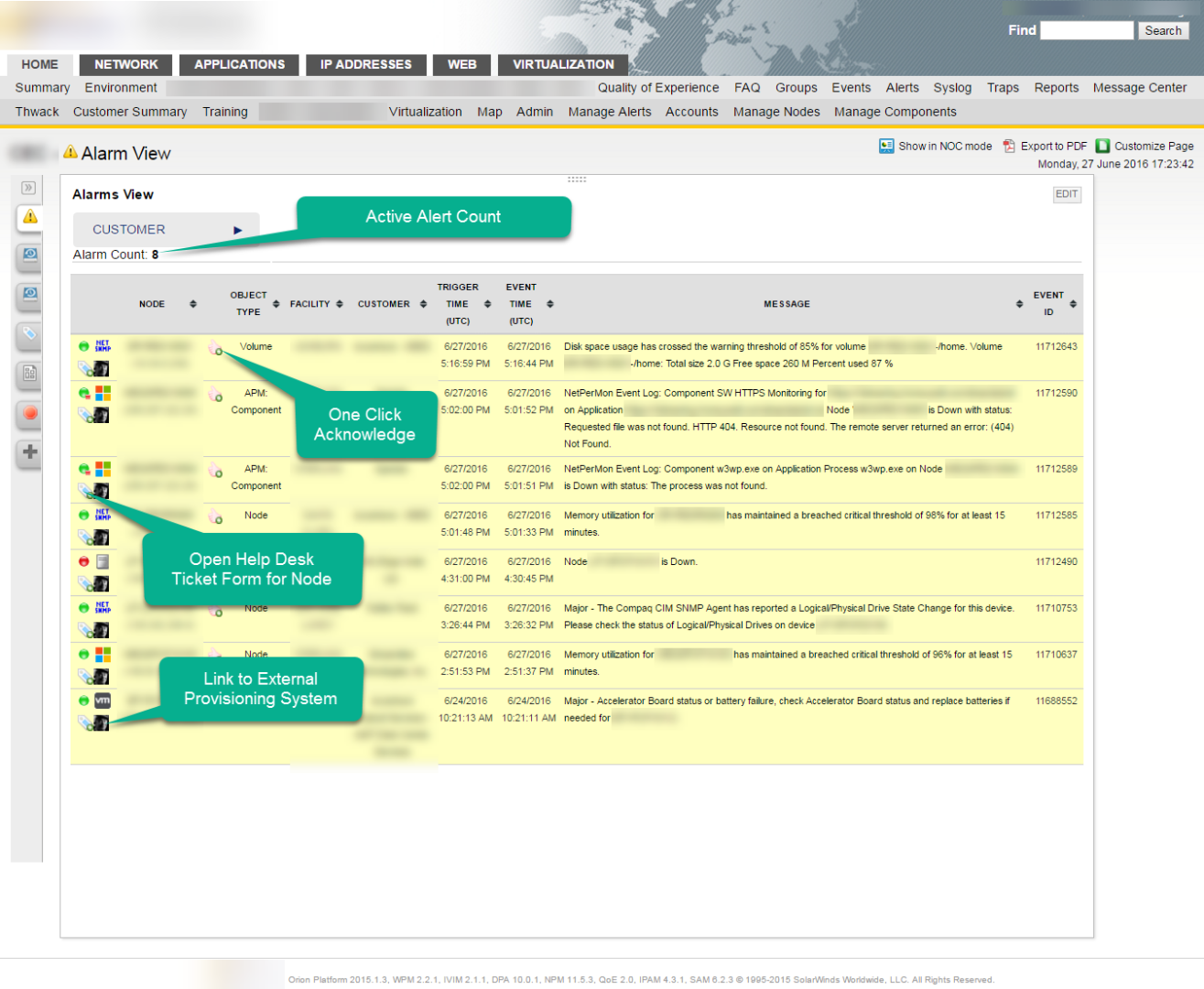Click the Export to PDF icon

click(1009, 146)
